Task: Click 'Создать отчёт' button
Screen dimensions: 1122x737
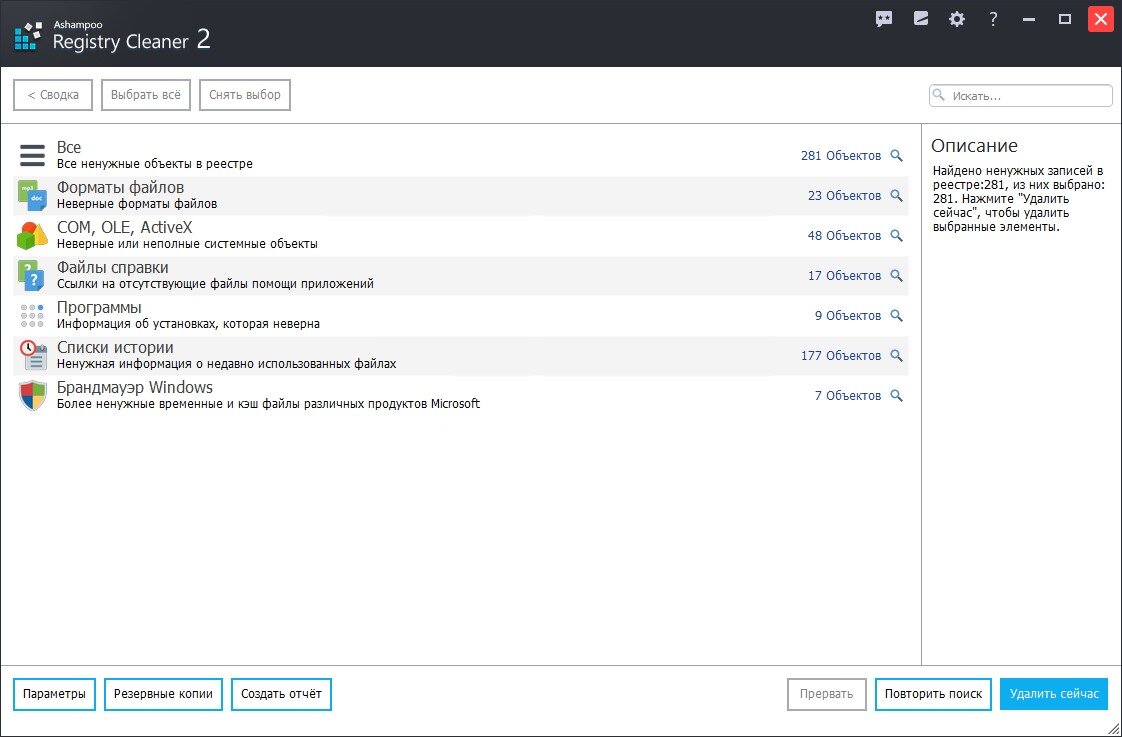Action: [281, 694]
